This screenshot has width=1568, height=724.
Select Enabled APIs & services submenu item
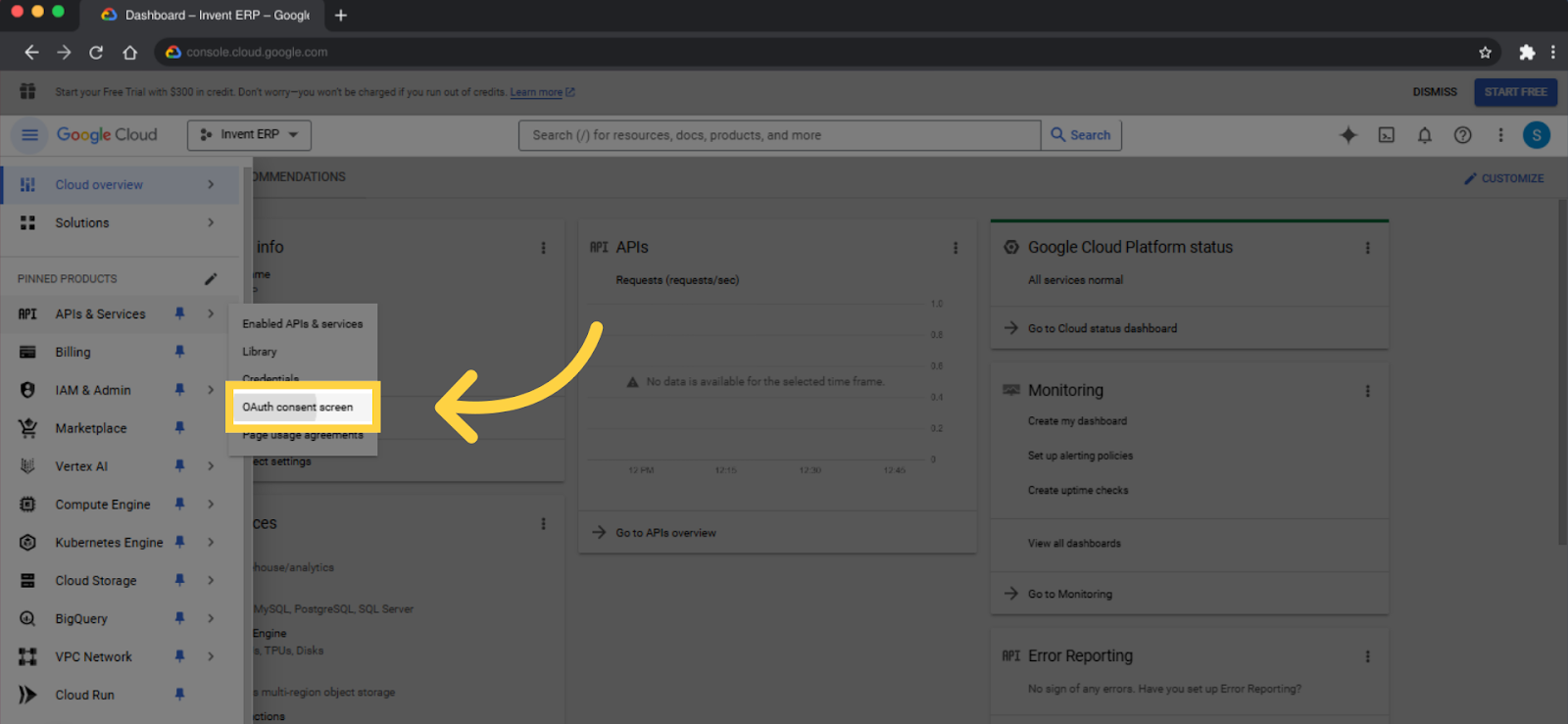[x=303, y=323]
